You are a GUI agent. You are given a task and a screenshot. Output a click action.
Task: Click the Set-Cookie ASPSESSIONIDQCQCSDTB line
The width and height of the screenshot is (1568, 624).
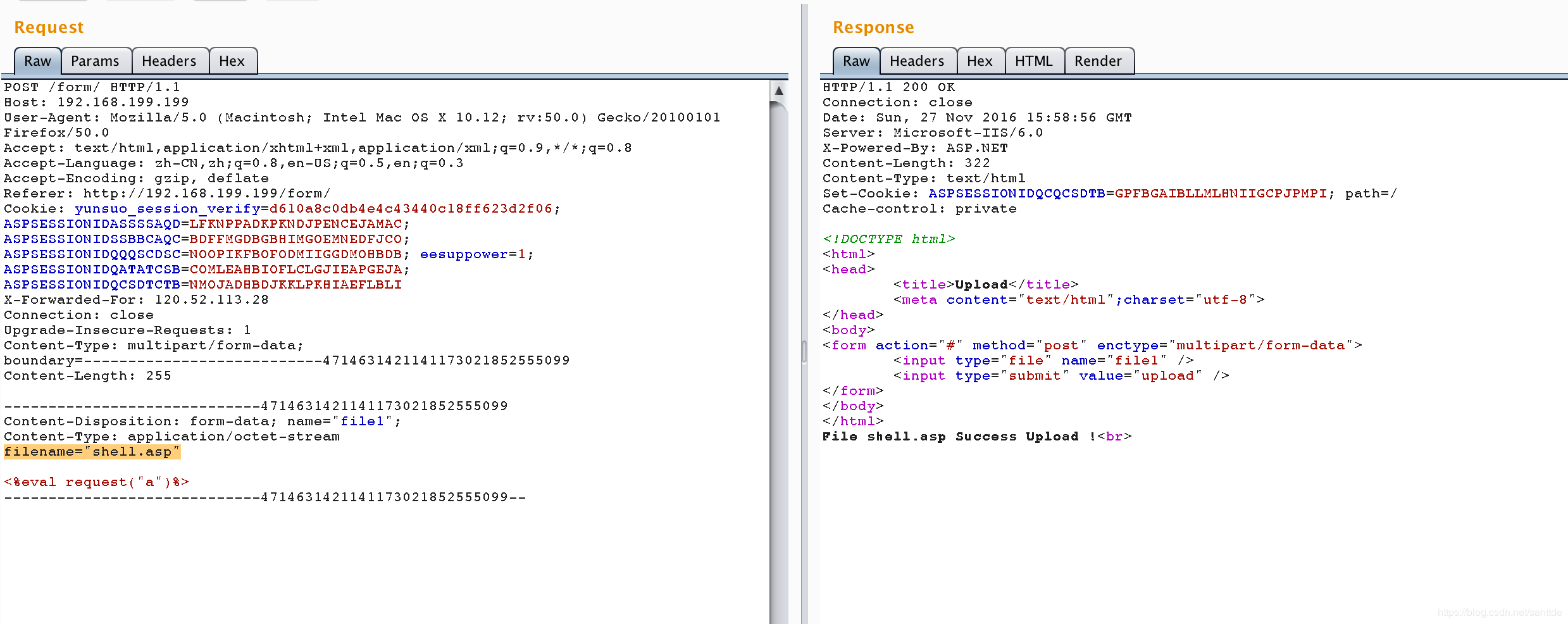[x=1110, y=193]
